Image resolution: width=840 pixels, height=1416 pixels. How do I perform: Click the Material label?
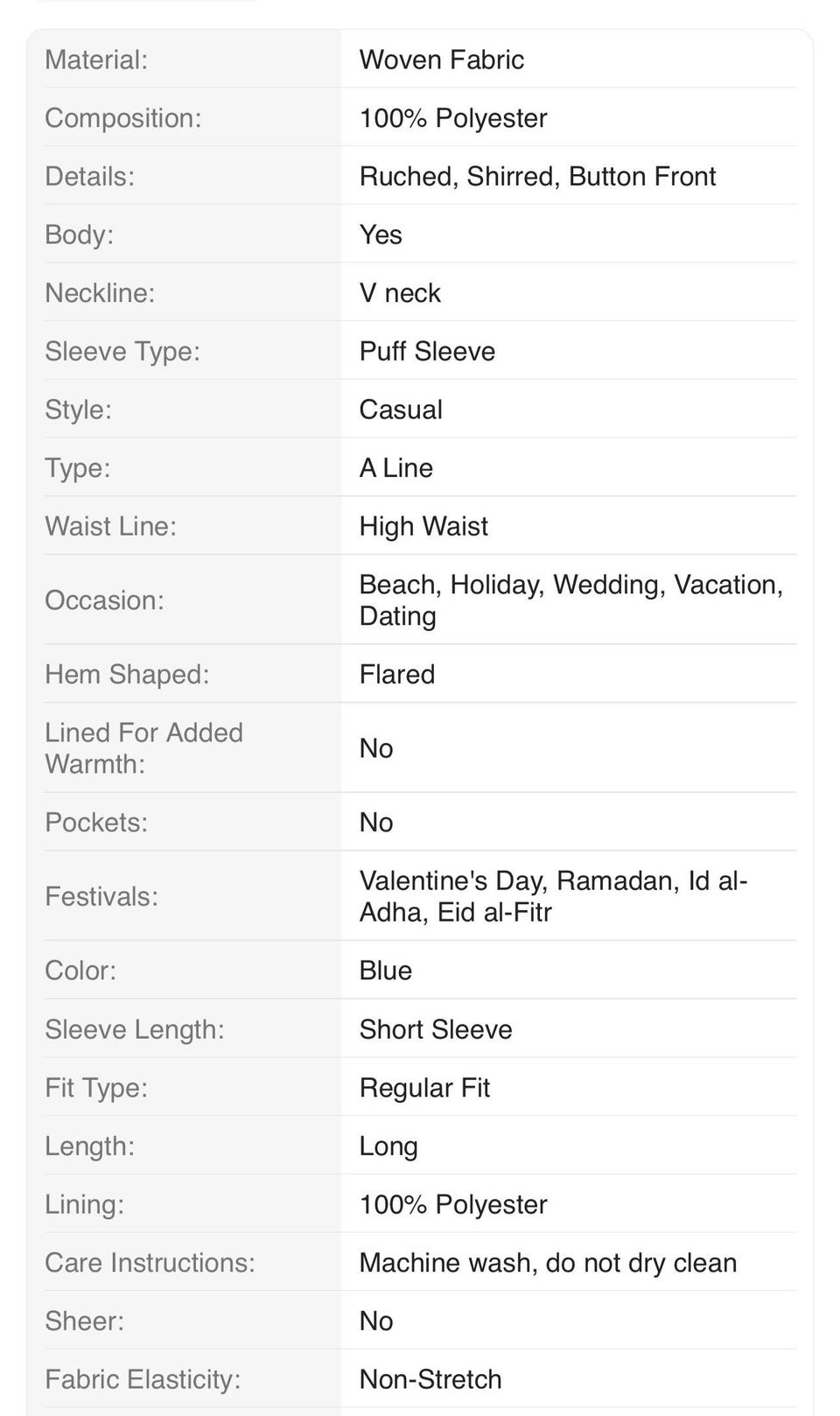(x=96, y=60)
